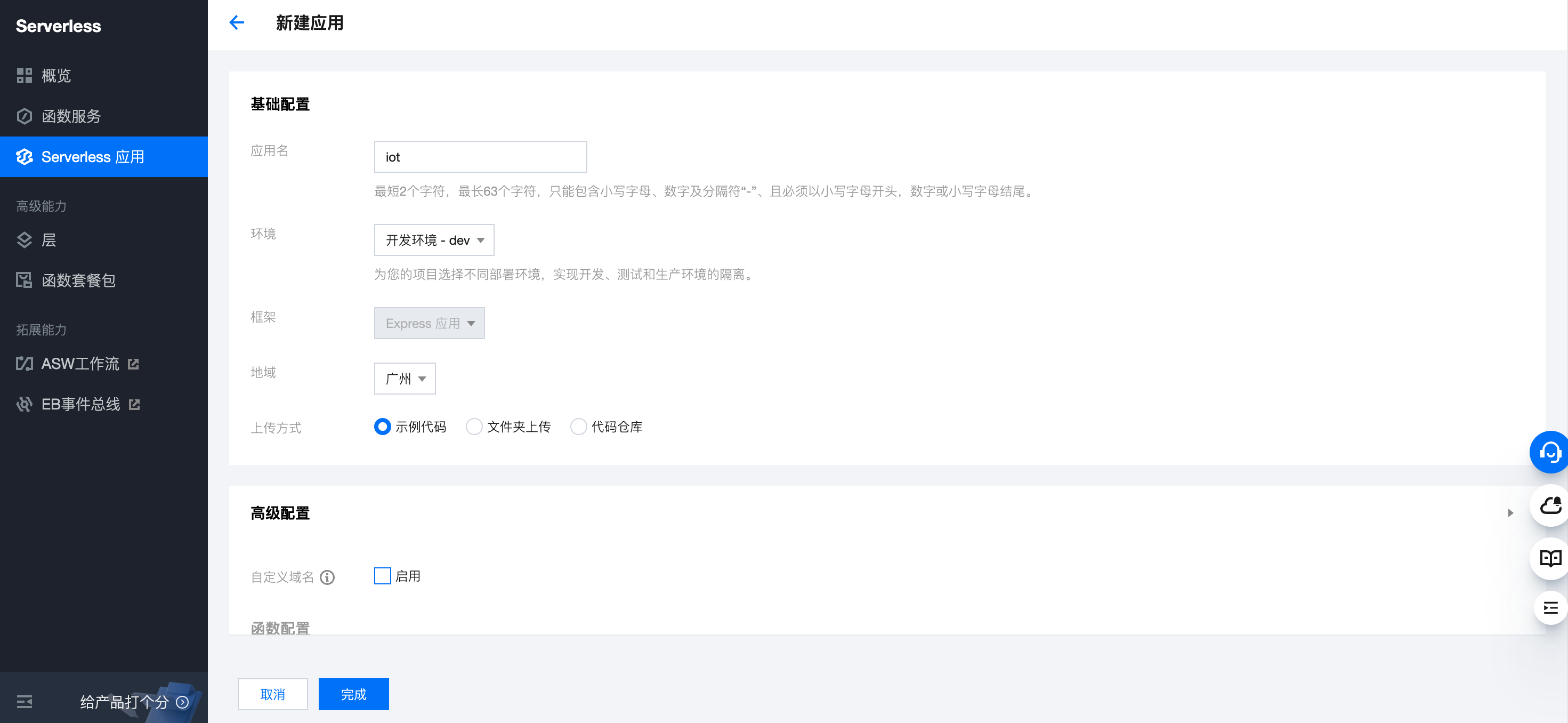This screenshot has height=723, width=1568.
Task: Click the back arrow next to 新建应用
Action: pyautogui.click(x=236, y=22)
